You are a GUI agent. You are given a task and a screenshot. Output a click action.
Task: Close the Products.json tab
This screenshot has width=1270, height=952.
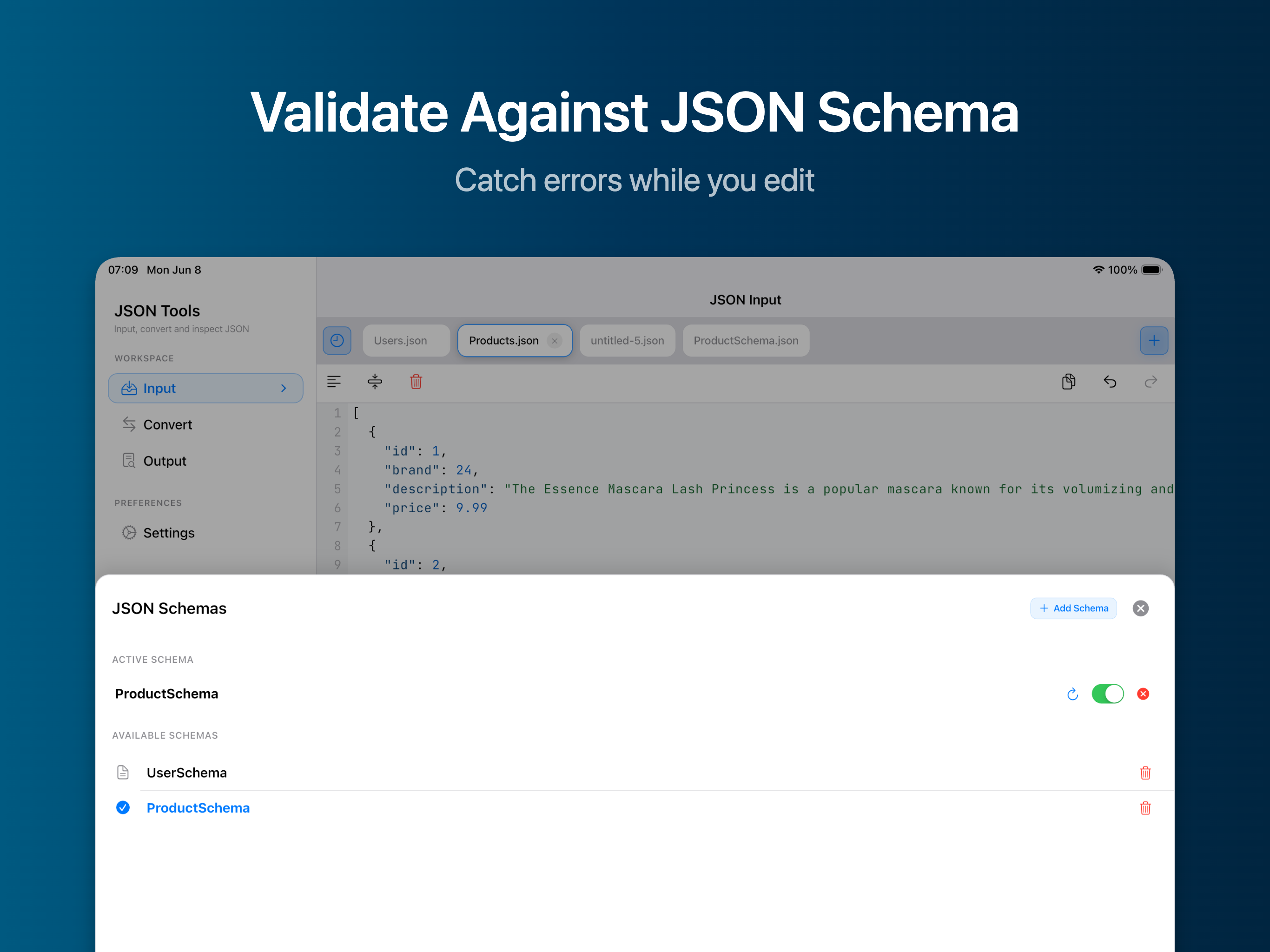point(555,341)
